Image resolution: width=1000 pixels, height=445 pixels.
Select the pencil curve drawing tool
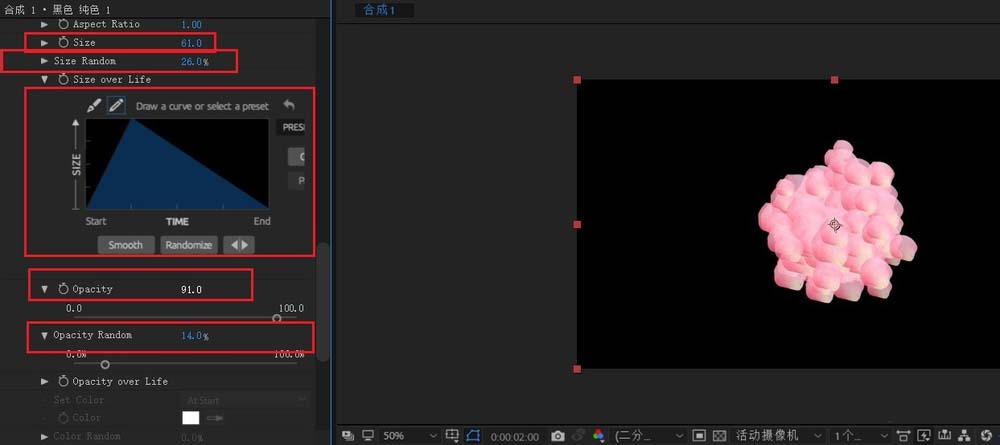click(x=116, y=105)
